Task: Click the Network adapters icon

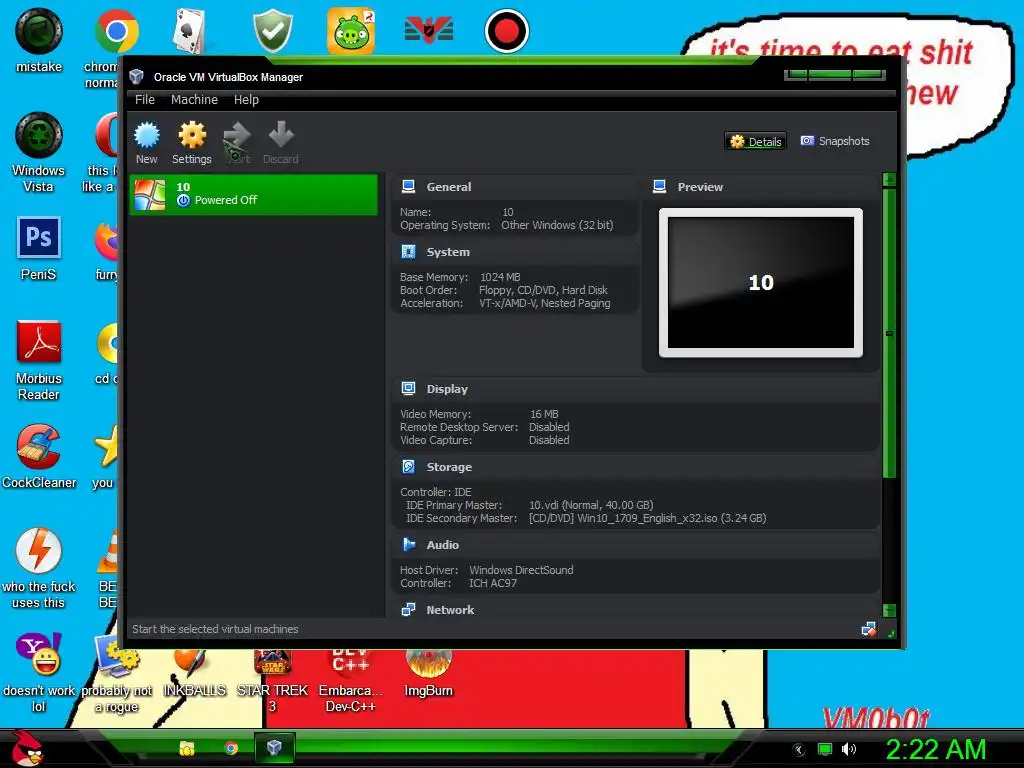Action: pos(409,609)
